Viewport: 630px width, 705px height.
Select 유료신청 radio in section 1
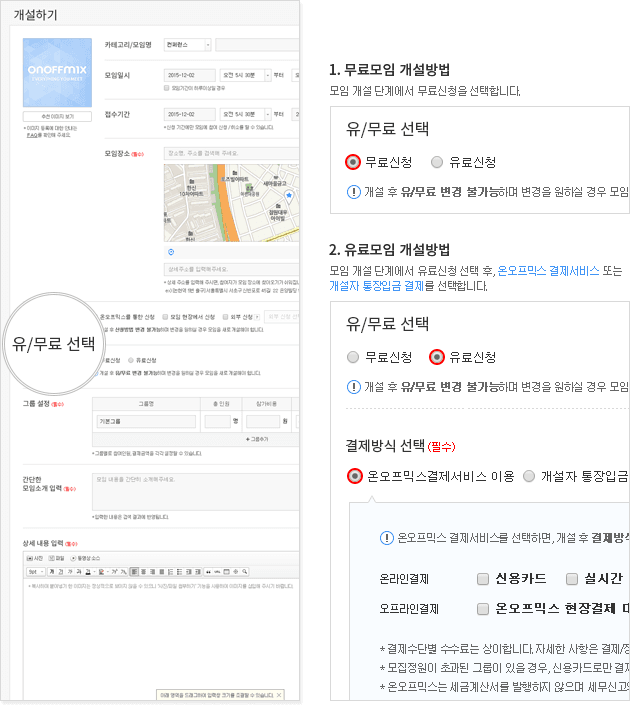point(437,162)
